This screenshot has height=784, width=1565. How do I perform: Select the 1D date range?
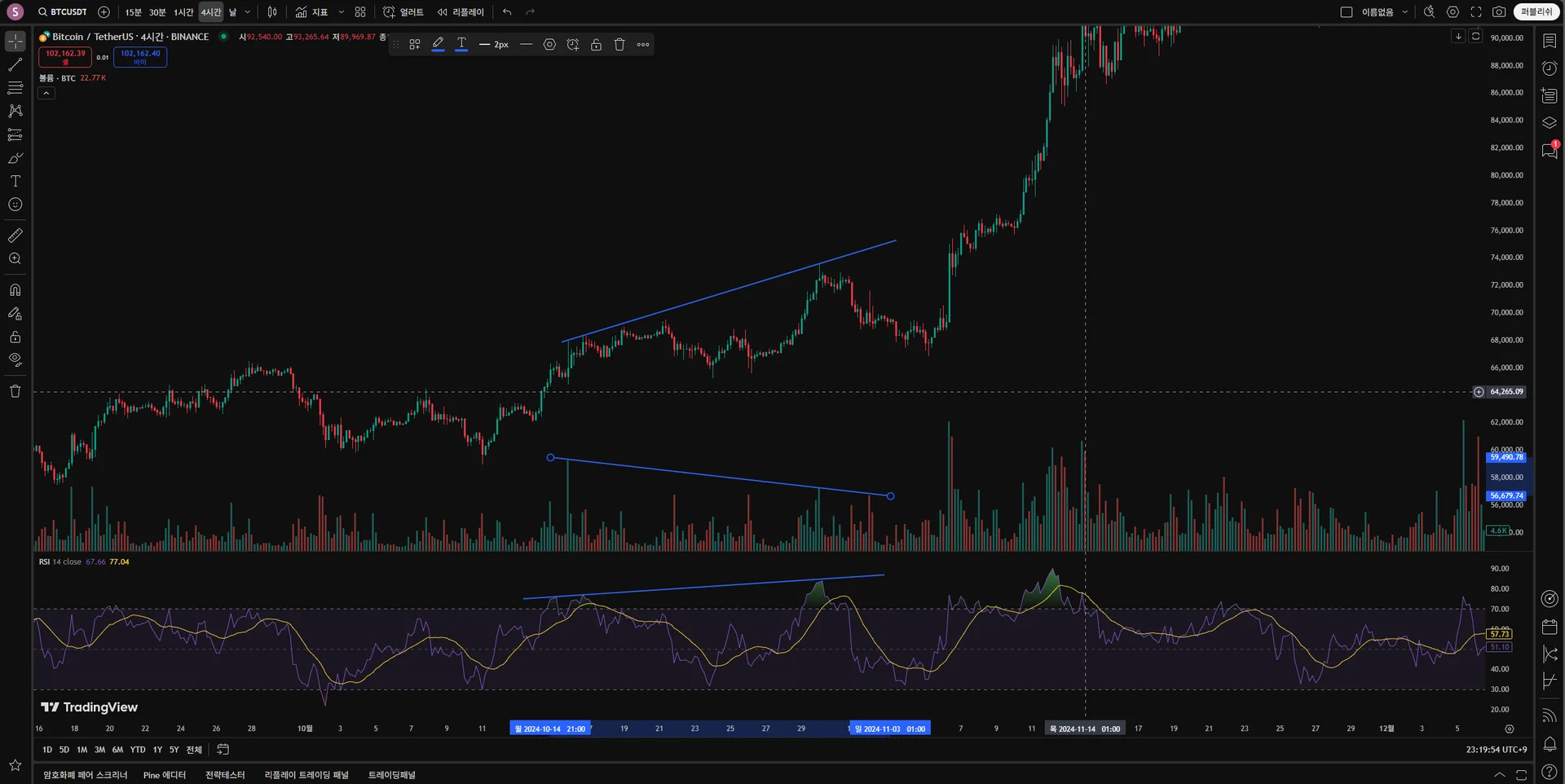pos(47,750)
